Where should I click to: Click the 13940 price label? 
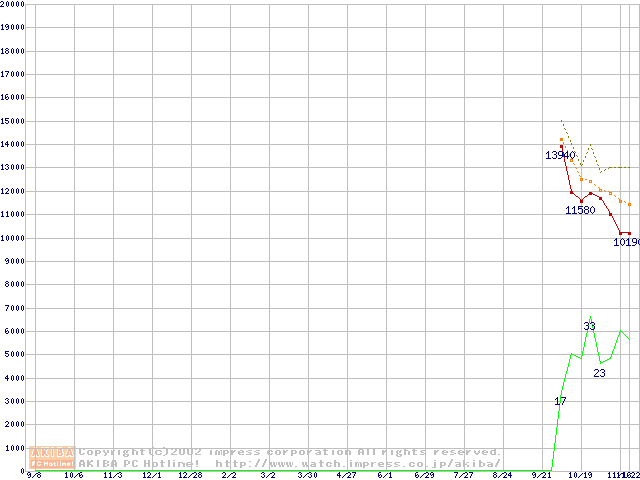point(560,155)
